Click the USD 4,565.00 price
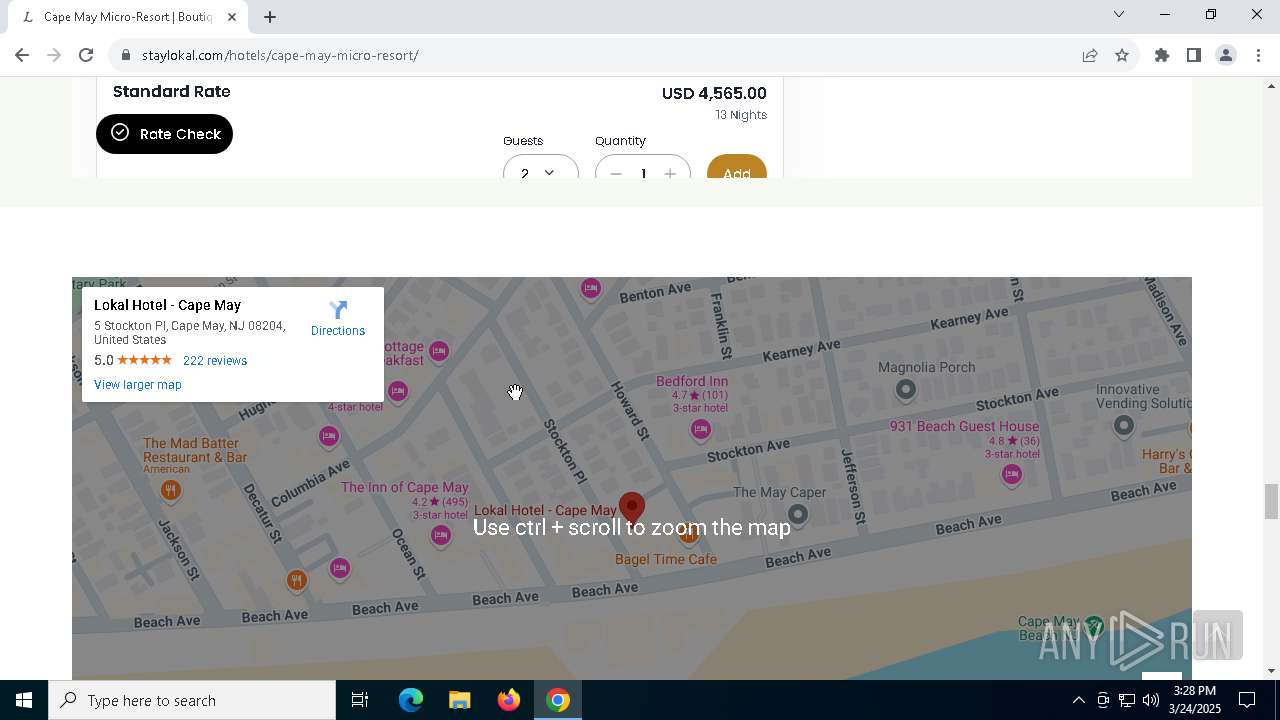This screenshot has height=720, width=1280. [714, 93]
